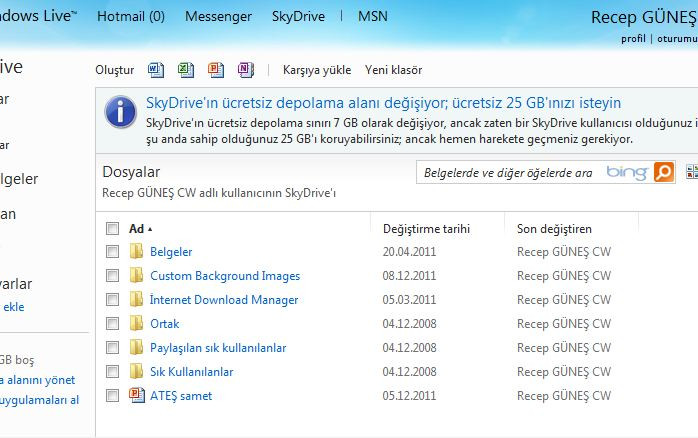The image size is (698, 438).
Task: Click the Bing search magnifier button
Action: (x=664, y=172)
